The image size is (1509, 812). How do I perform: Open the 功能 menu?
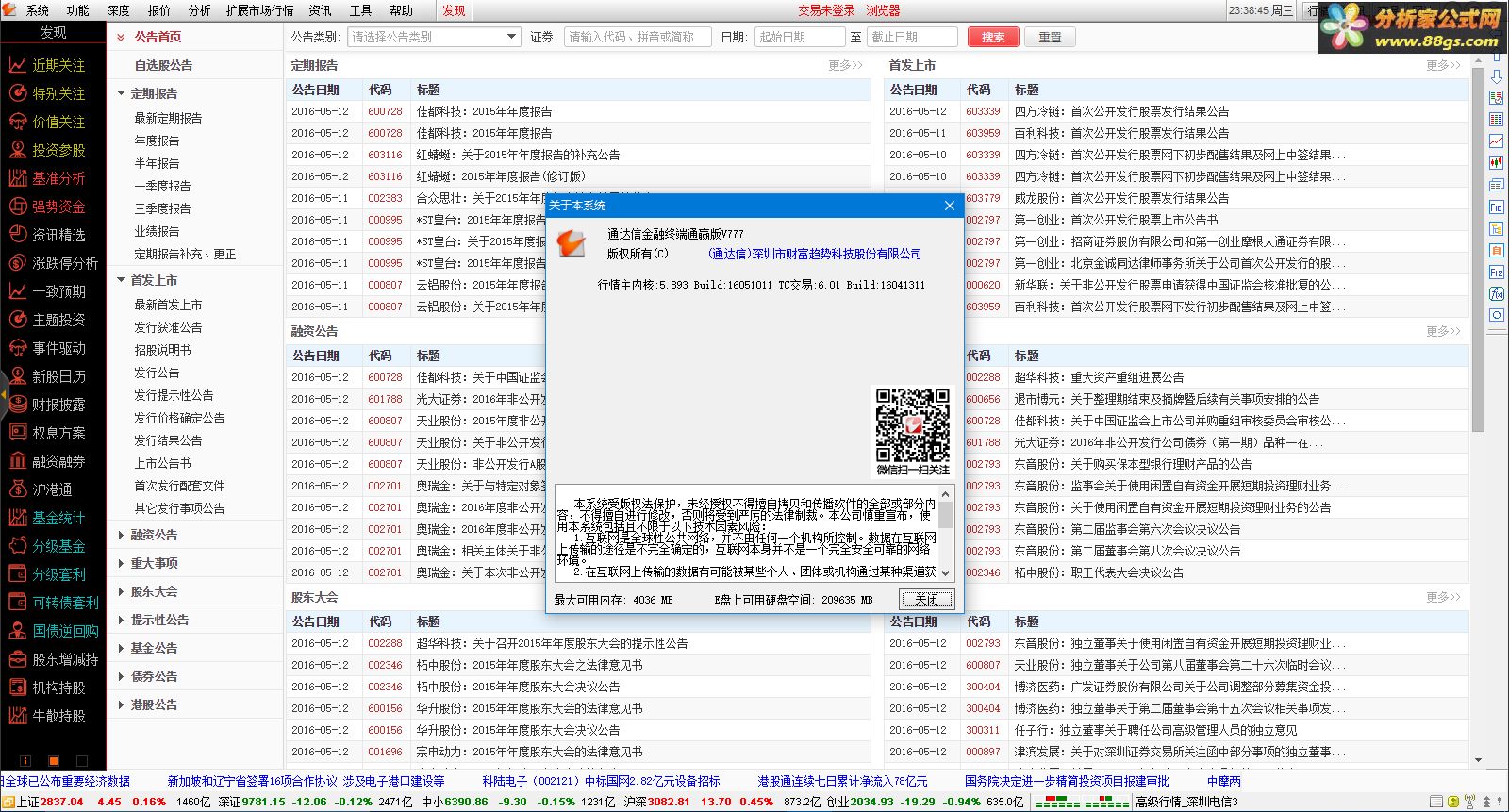(77, 10)
